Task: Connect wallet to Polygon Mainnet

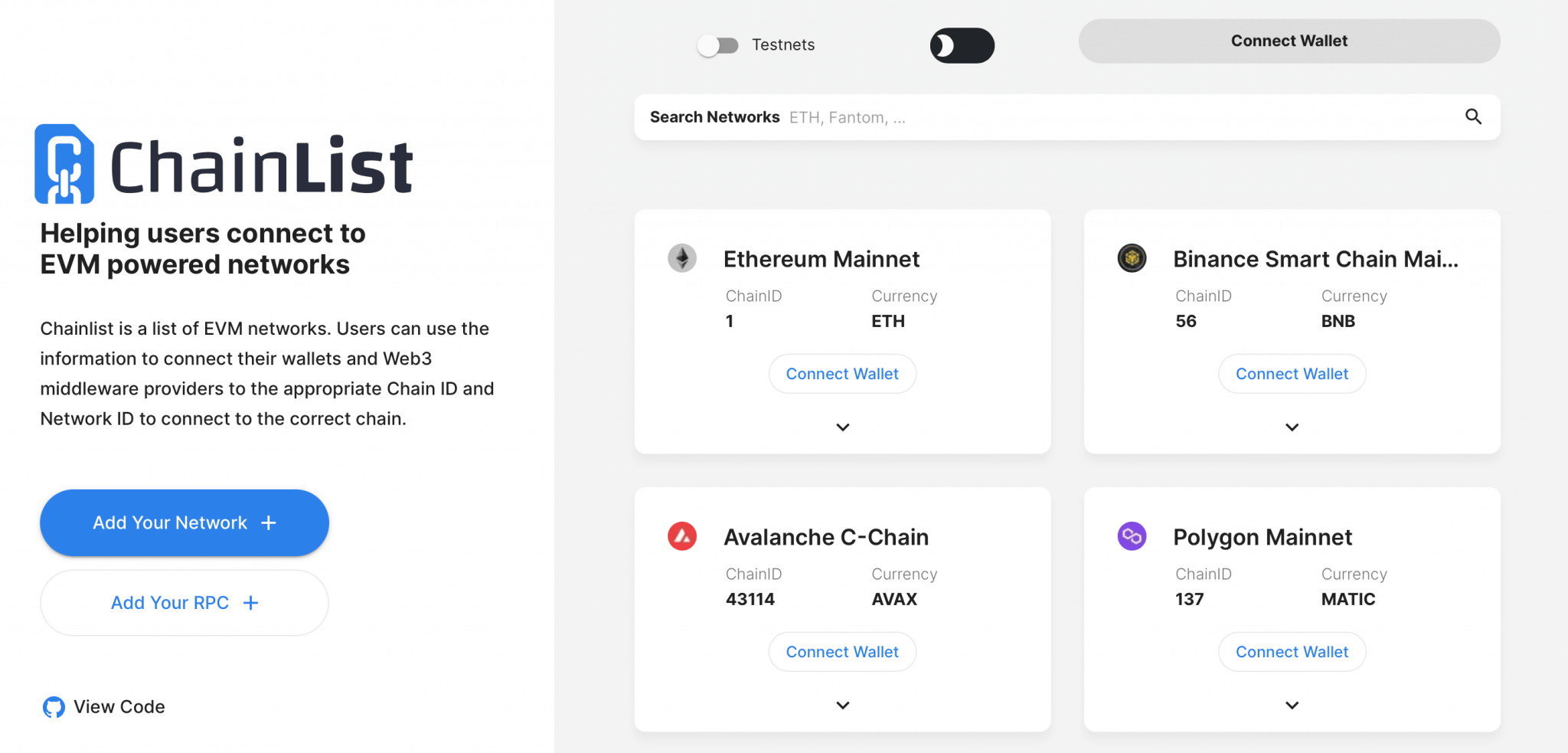Action: coord(1292,652)
